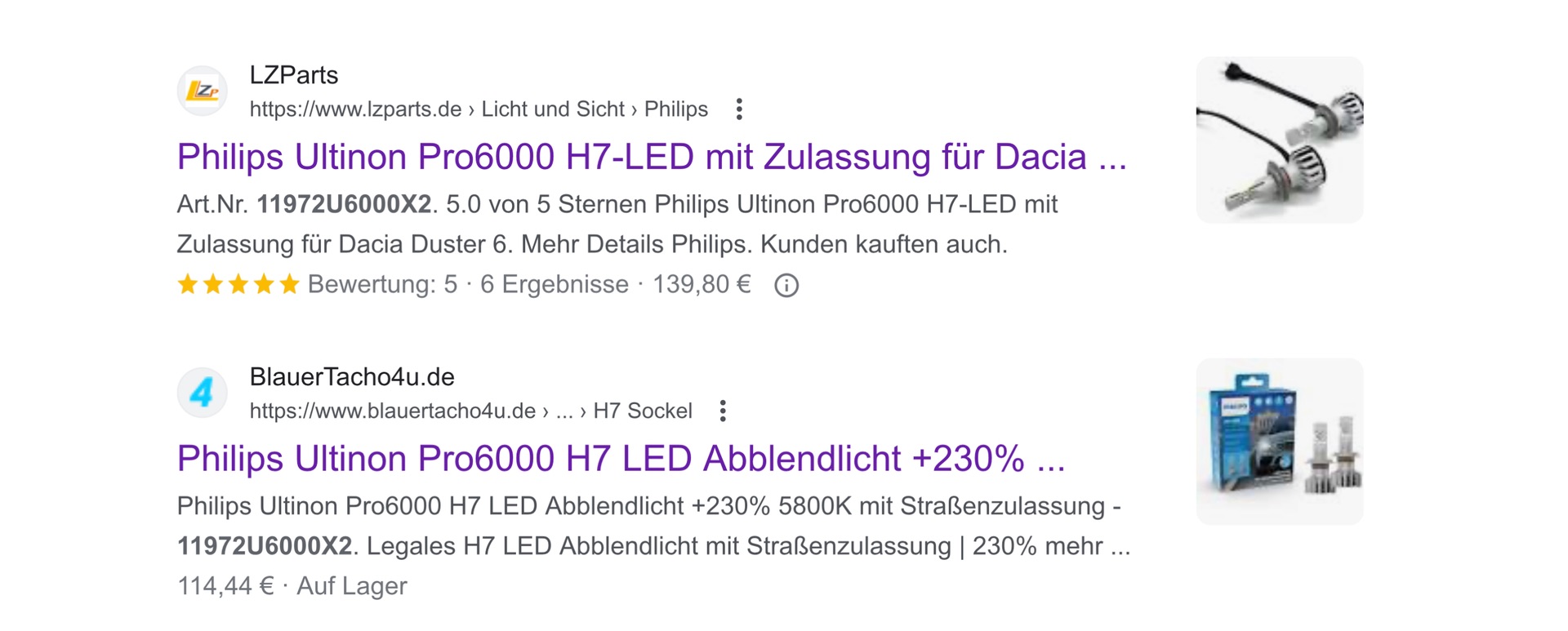The height and width of the screenshot is (631, 1568).
Task: Open the Philips box packaging thumbnail
Action: coord(1279,442)
